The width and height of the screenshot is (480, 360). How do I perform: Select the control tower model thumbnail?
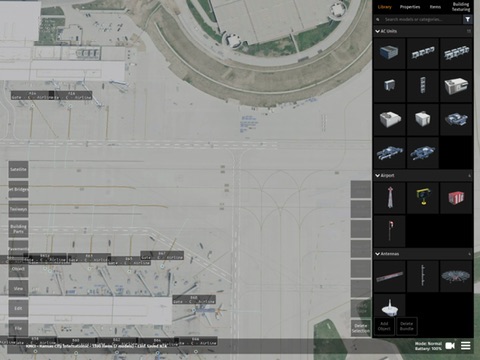389,198
